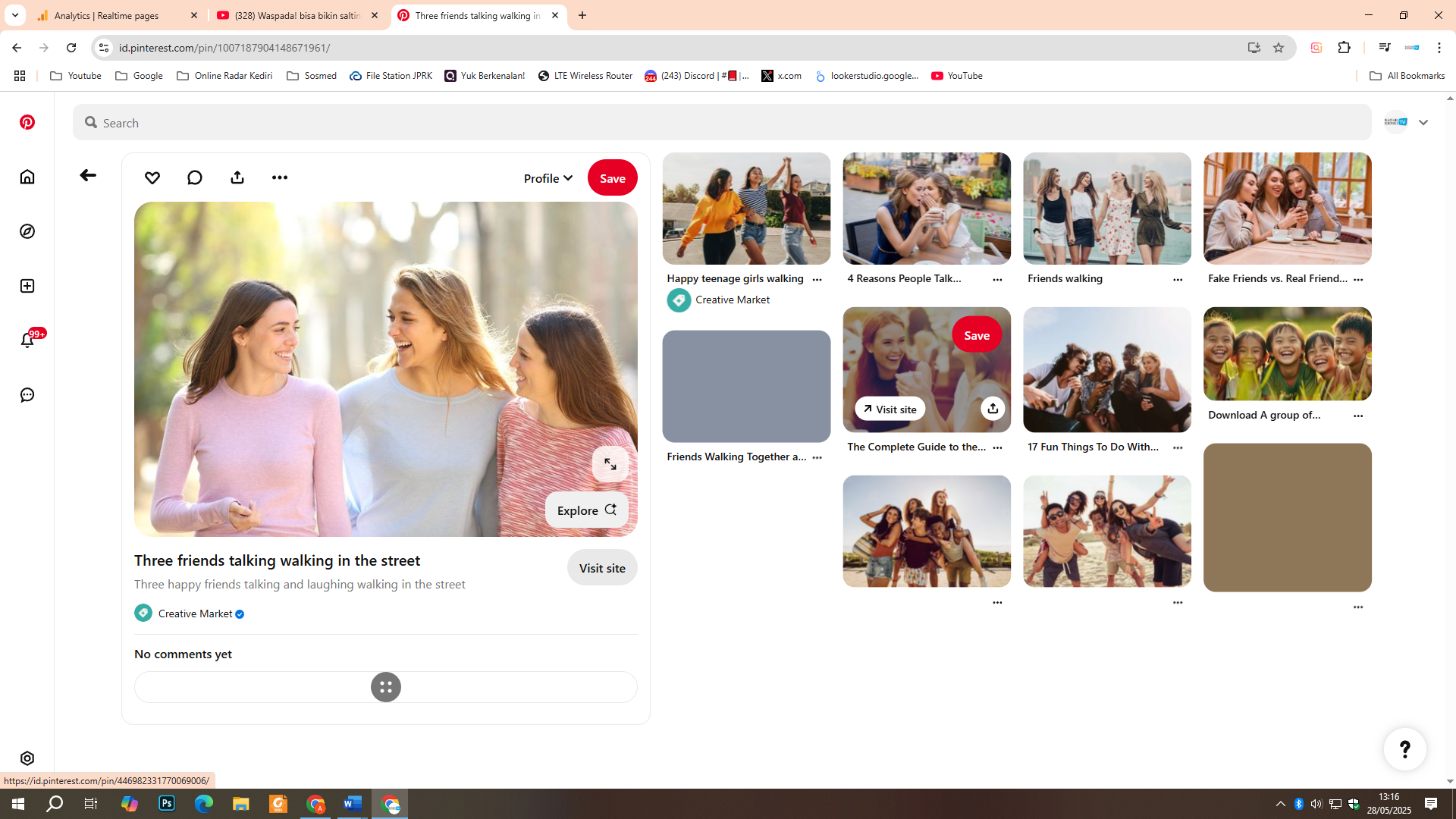Expand the account menu chevron

(x=1423, y=123)
